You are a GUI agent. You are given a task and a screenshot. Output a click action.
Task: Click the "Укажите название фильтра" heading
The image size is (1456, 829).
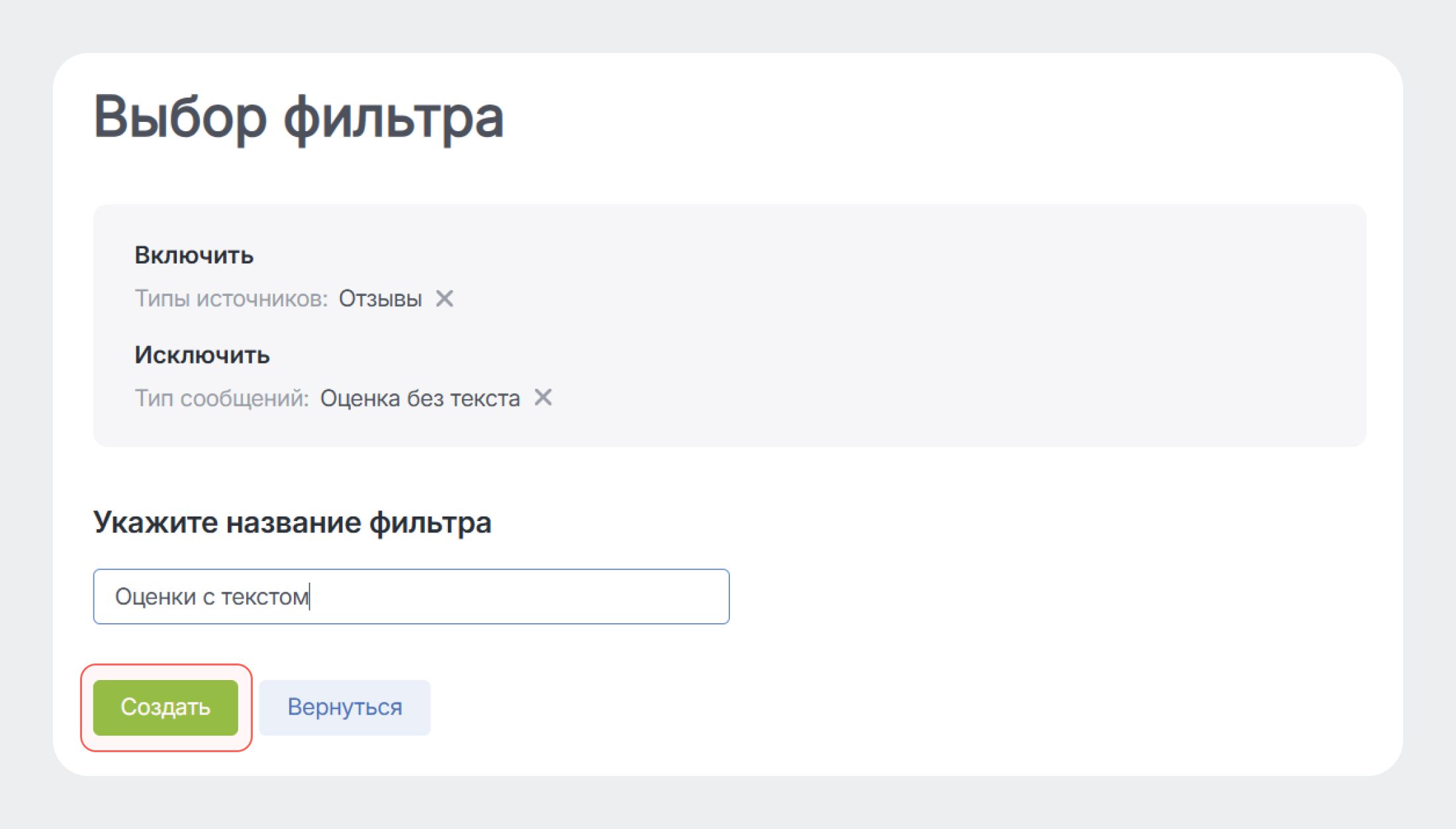[292, 522]
